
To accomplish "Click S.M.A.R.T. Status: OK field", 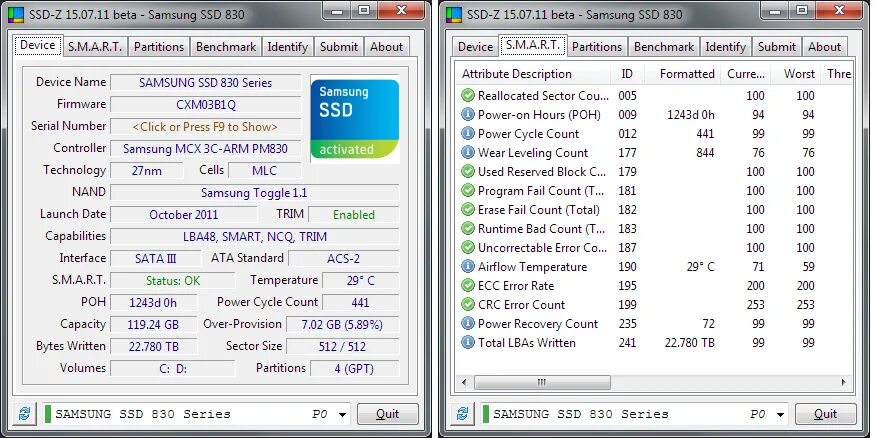I will (173, 281).
